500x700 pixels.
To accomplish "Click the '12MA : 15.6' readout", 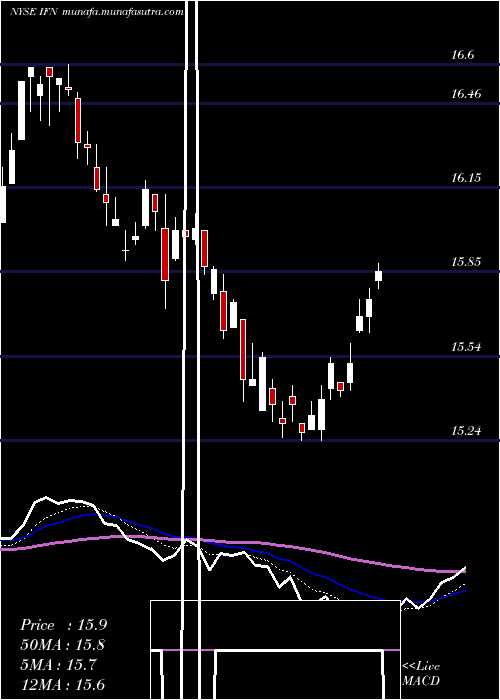I will 63,685.
